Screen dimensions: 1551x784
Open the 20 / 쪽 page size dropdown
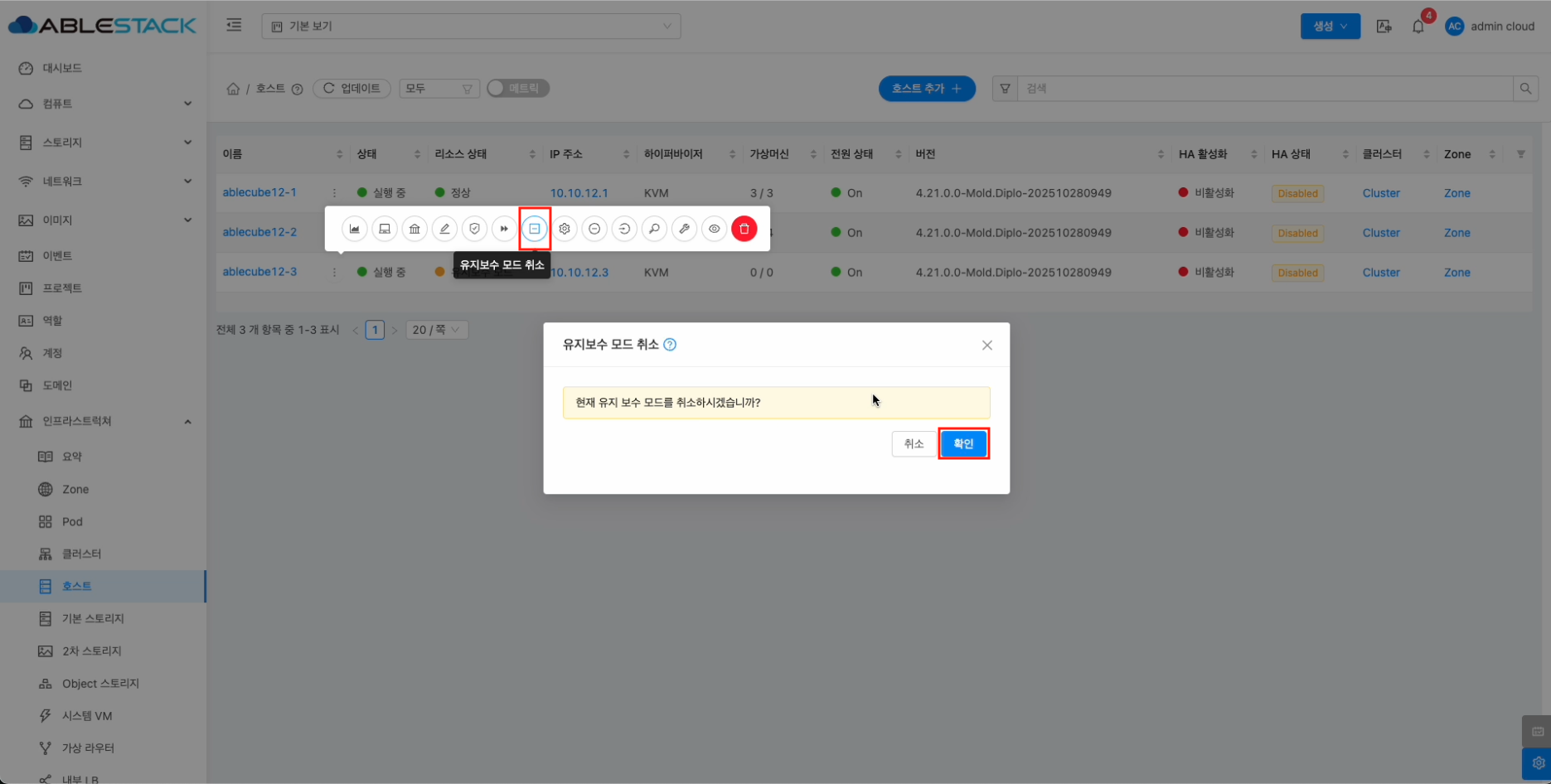[x=436, y=330]
